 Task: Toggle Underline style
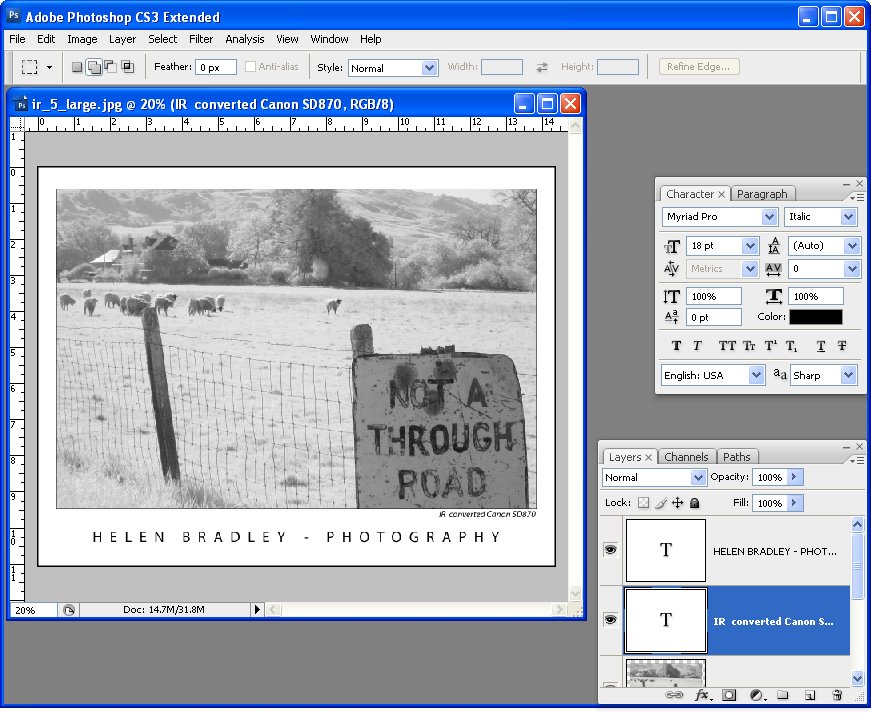pos(820,346)
